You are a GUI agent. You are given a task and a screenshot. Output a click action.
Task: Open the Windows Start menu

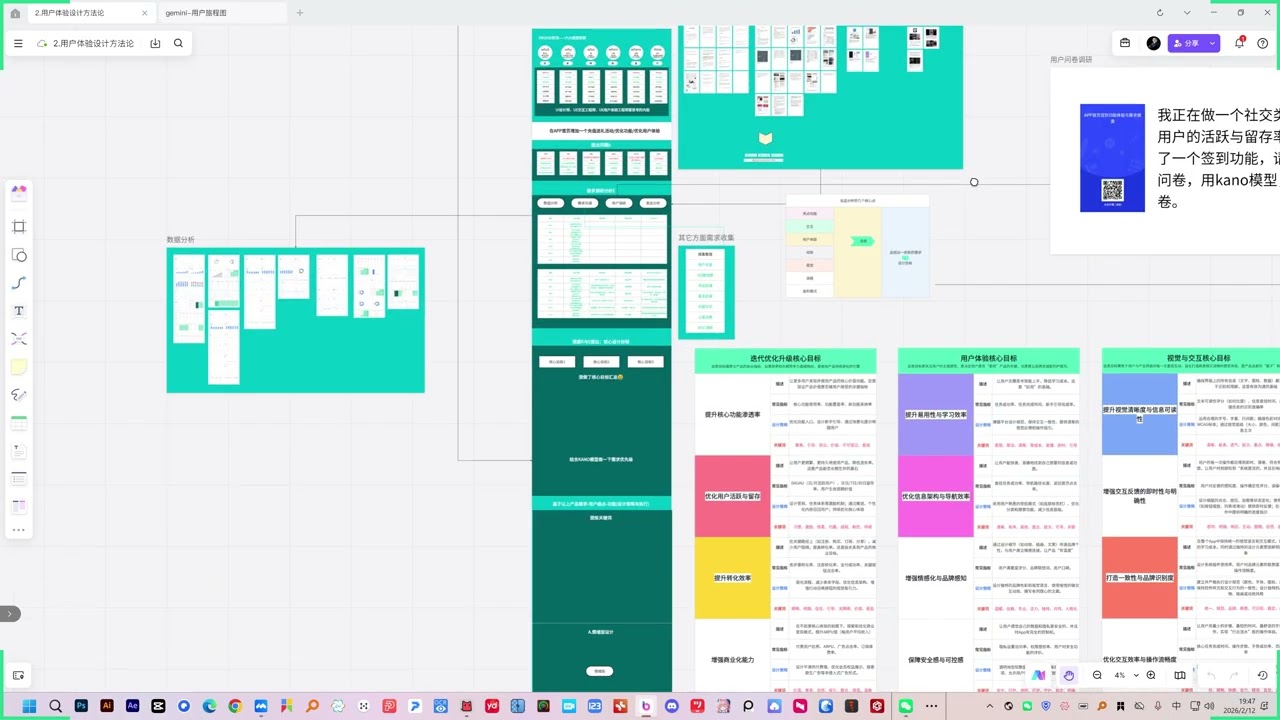tap(30, 706)
